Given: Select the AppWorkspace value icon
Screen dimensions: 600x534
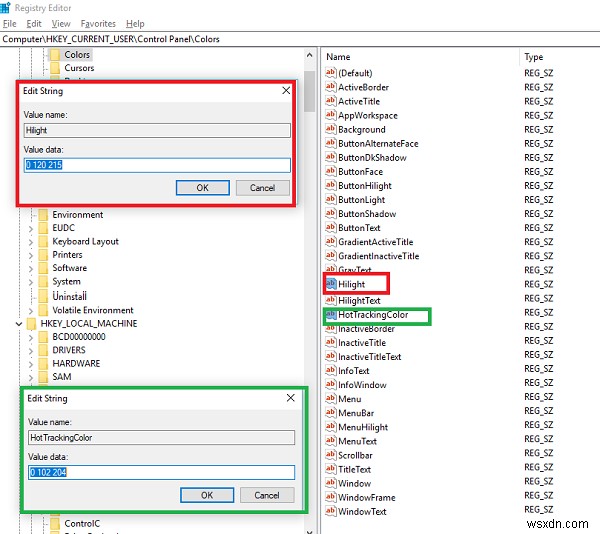Looking at the screenshot, I should pyautogui.click(x=330, y=115).
